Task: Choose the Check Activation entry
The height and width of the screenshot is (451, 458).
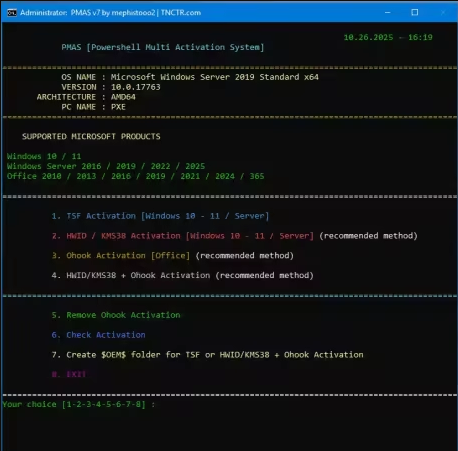Action: click(x=98, y=335)
